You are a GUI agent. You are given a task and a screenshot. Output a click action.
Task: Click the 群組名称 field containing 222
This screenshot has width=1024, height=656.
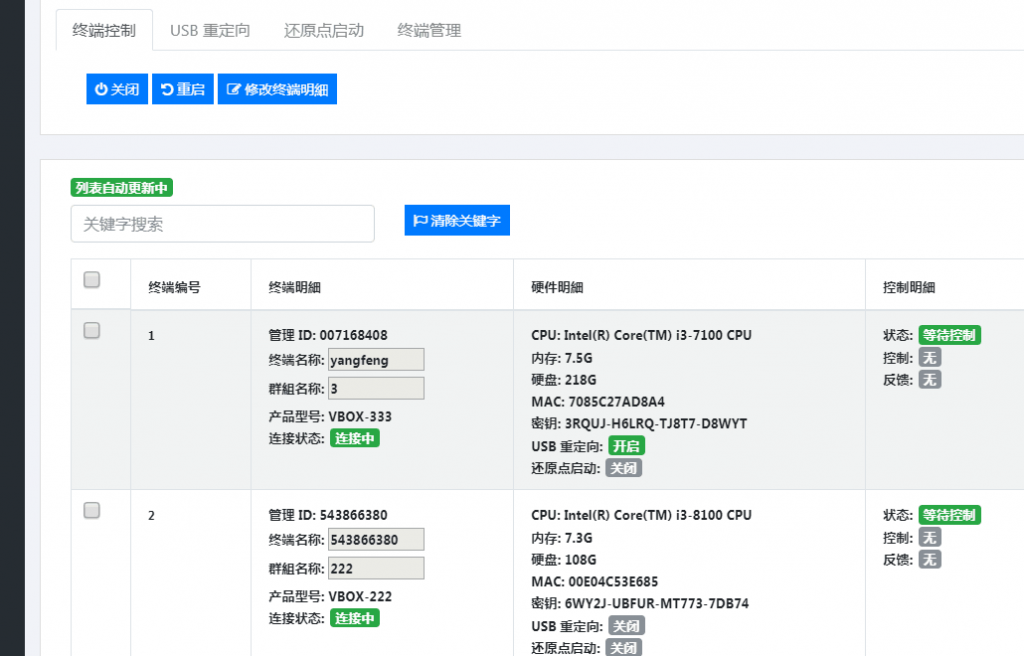click(x=376, y=568)
